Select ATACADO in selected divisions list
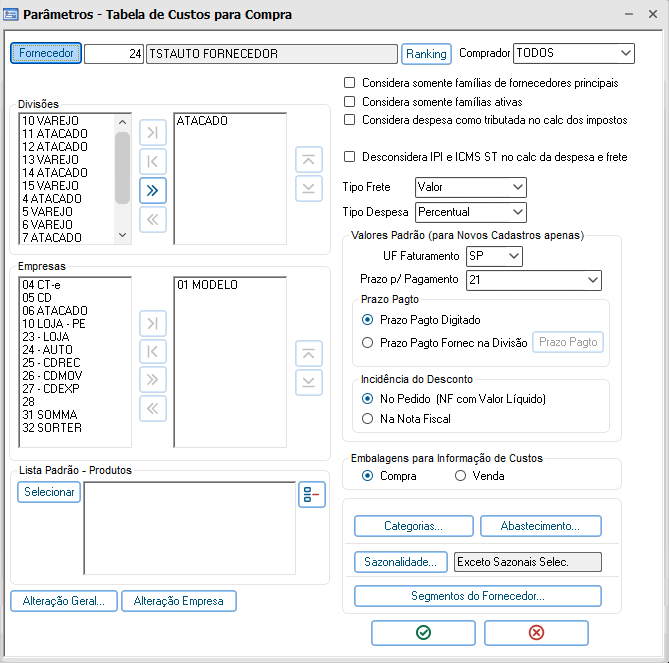 pyautogui.click(x=202, y=121)
